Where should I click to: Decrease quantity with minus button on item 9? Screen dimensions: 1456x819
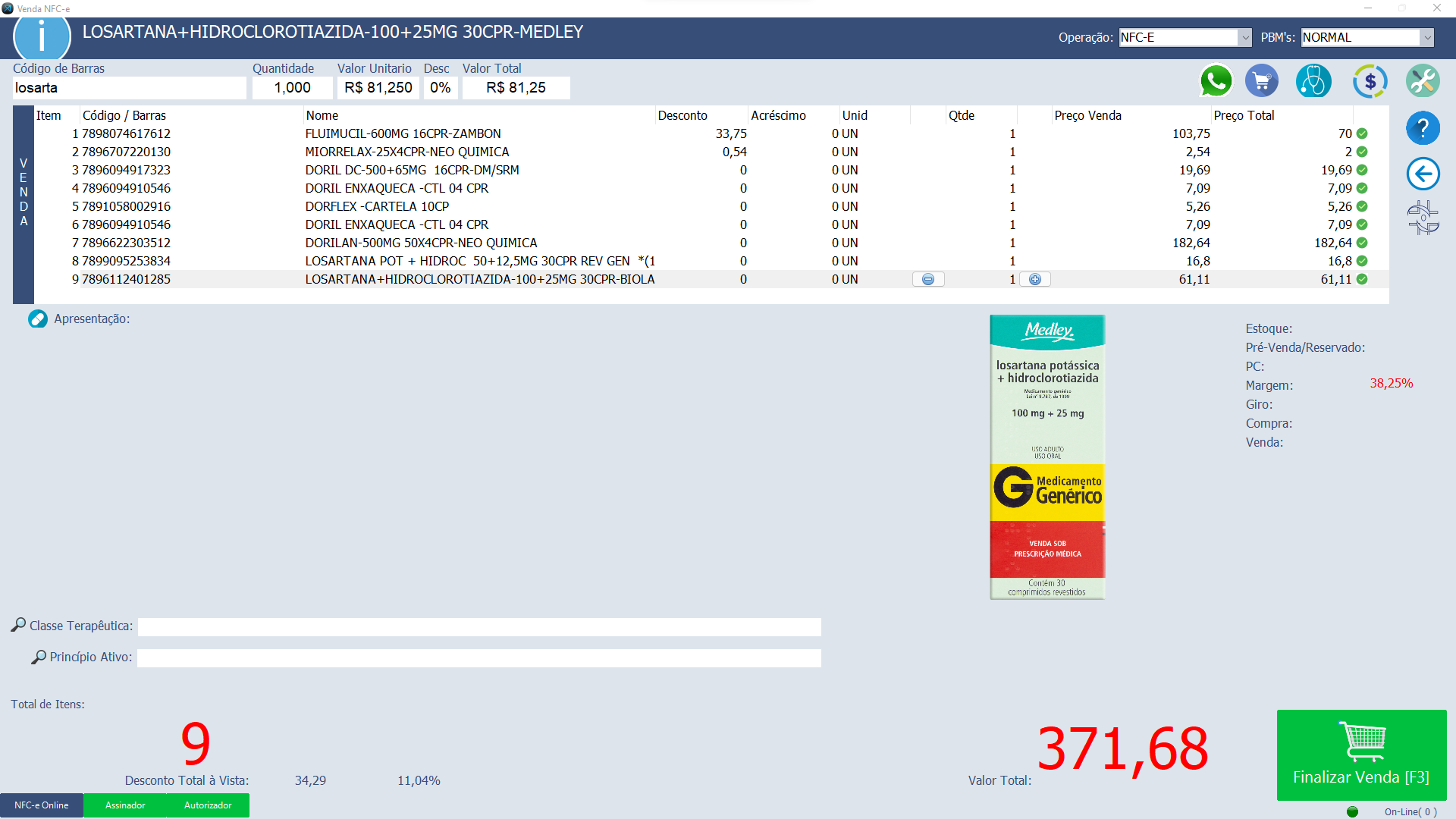[x=928, y=280]
